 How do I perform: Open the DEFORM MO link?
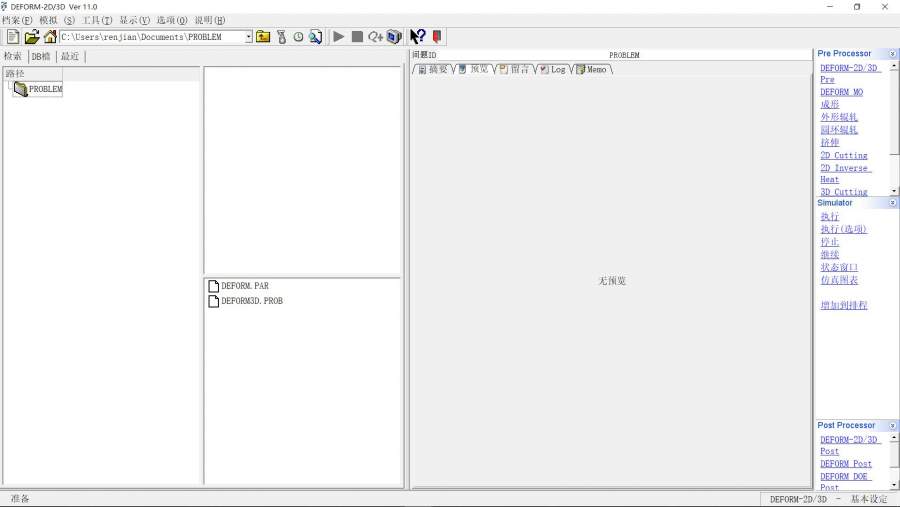click(841, 92)
